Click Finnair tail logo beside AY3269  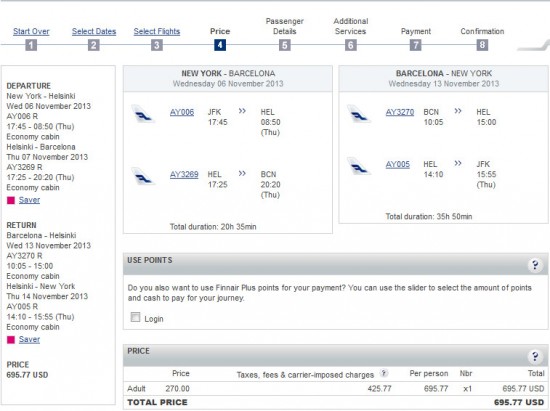click(x=143, y=176)
